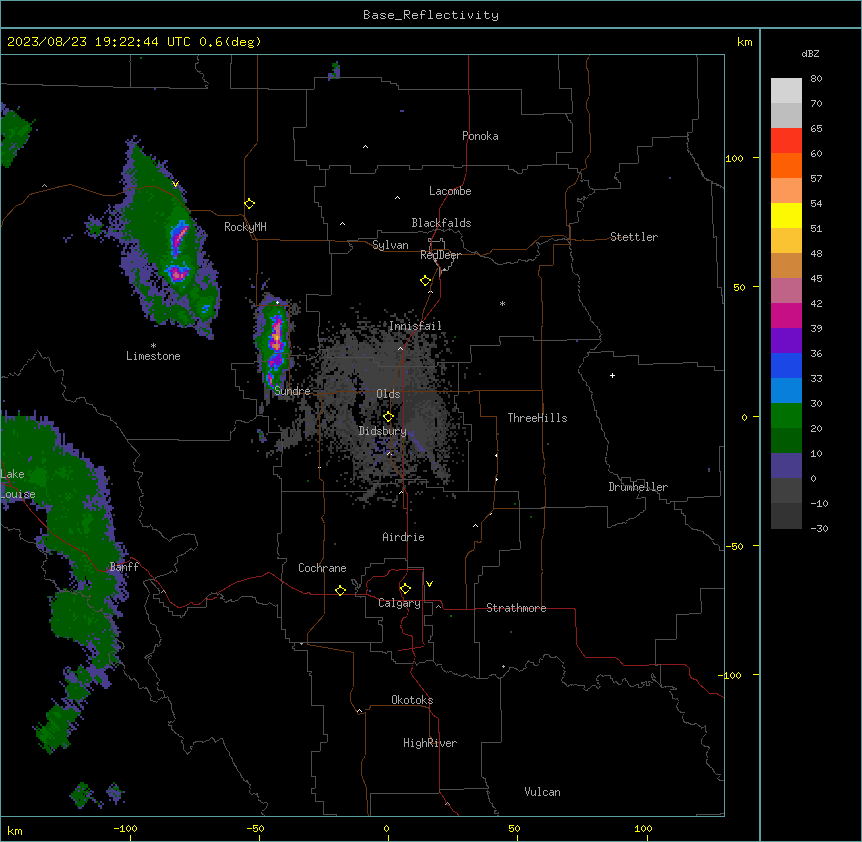The height and width of the screenshot is (842, 862).
Task: Click the Drumheller town label
Action: tap(638, 487)
